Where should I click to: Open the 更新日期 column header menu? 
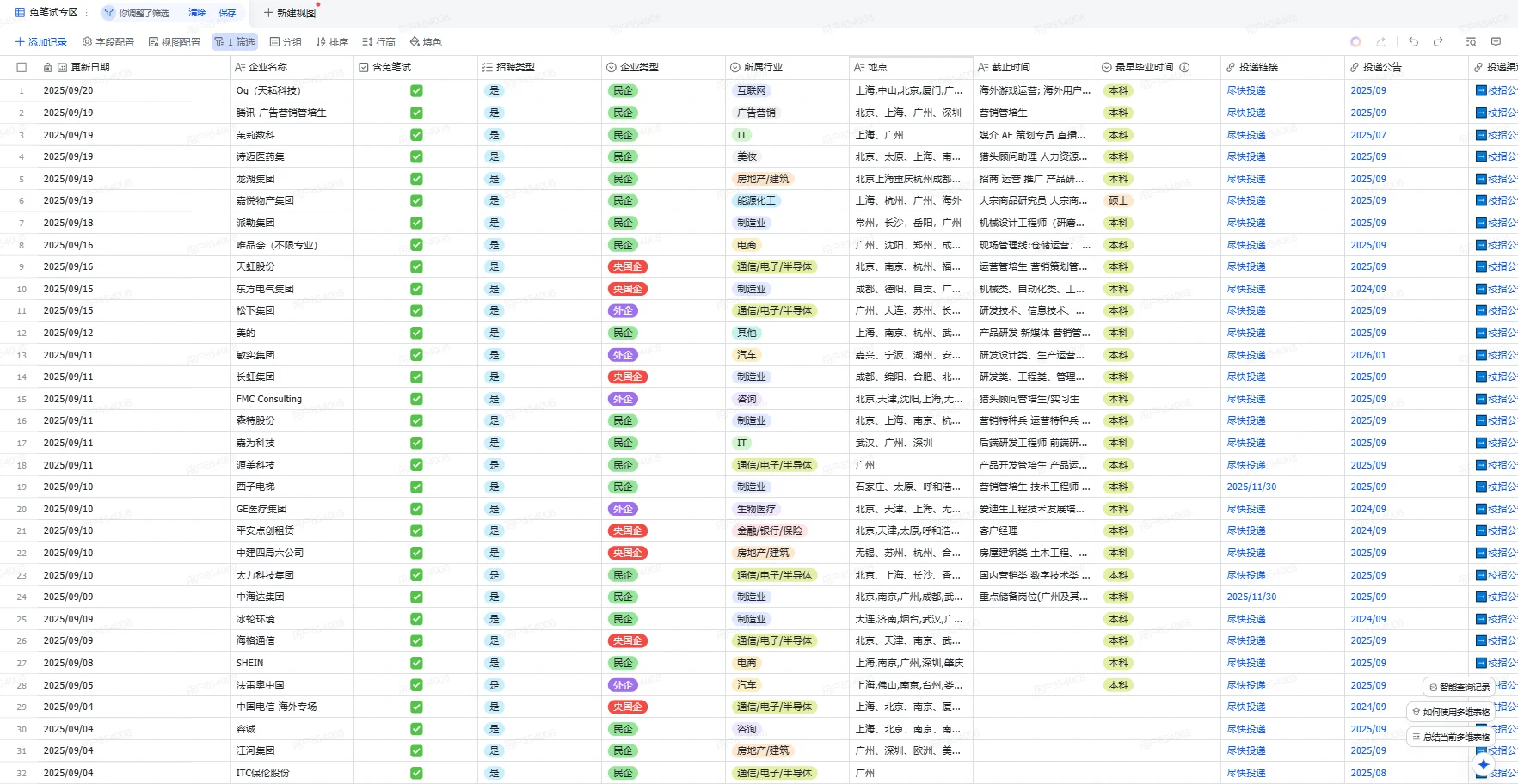click(x=133, y=67)
